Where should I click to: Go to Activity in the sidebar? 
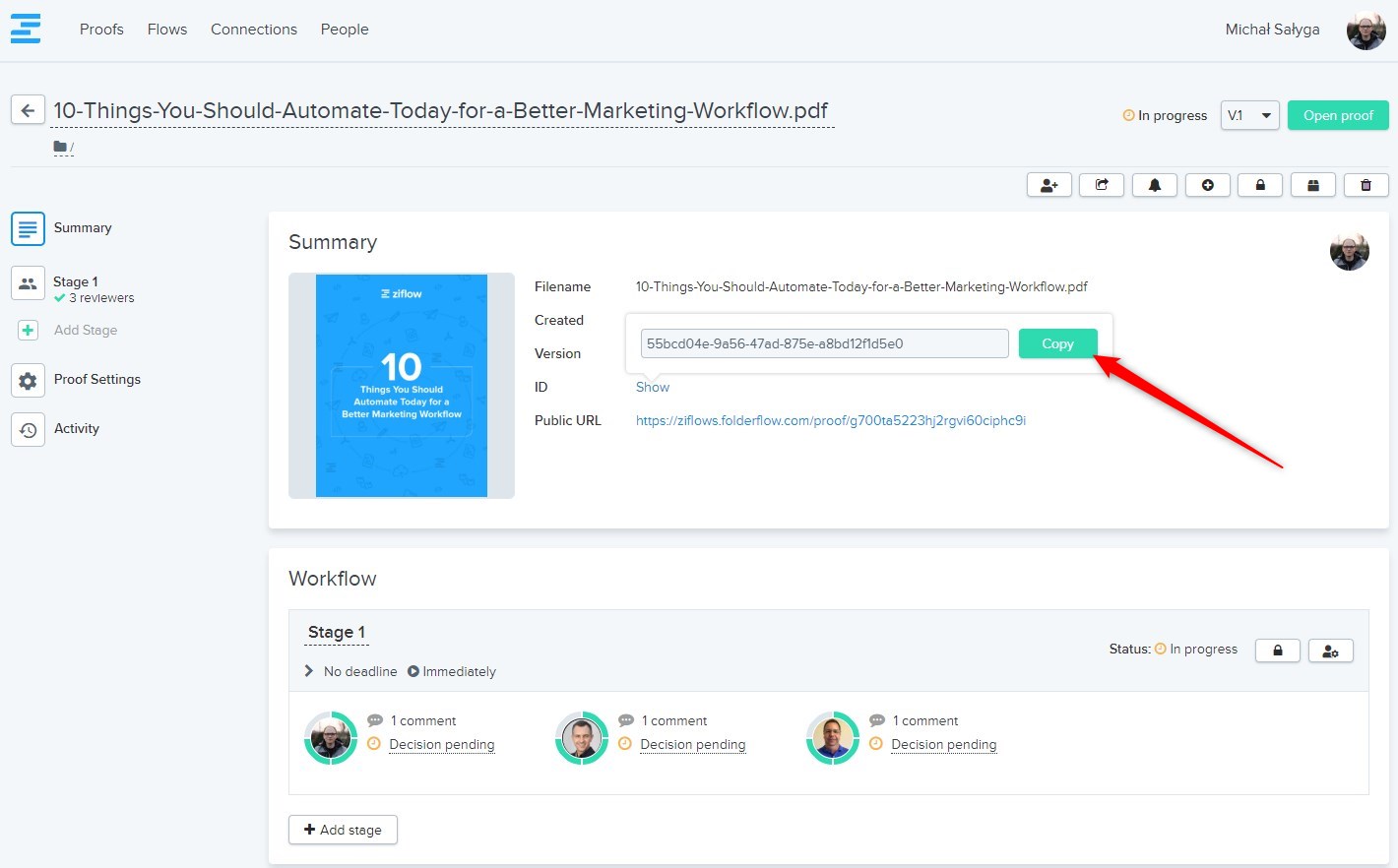pyautogui.click(x=77, y=429)
